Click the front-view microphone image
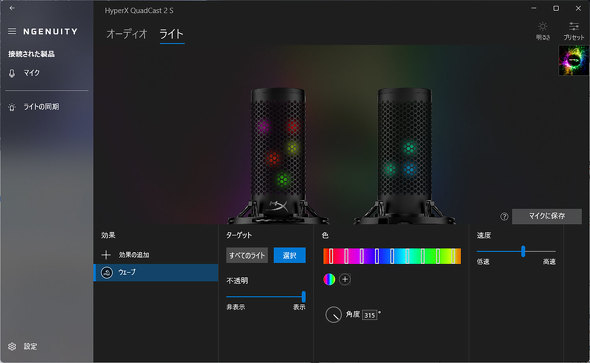This screenshot has height=363, width=590. pyautogui.click(x=278, y=156)
